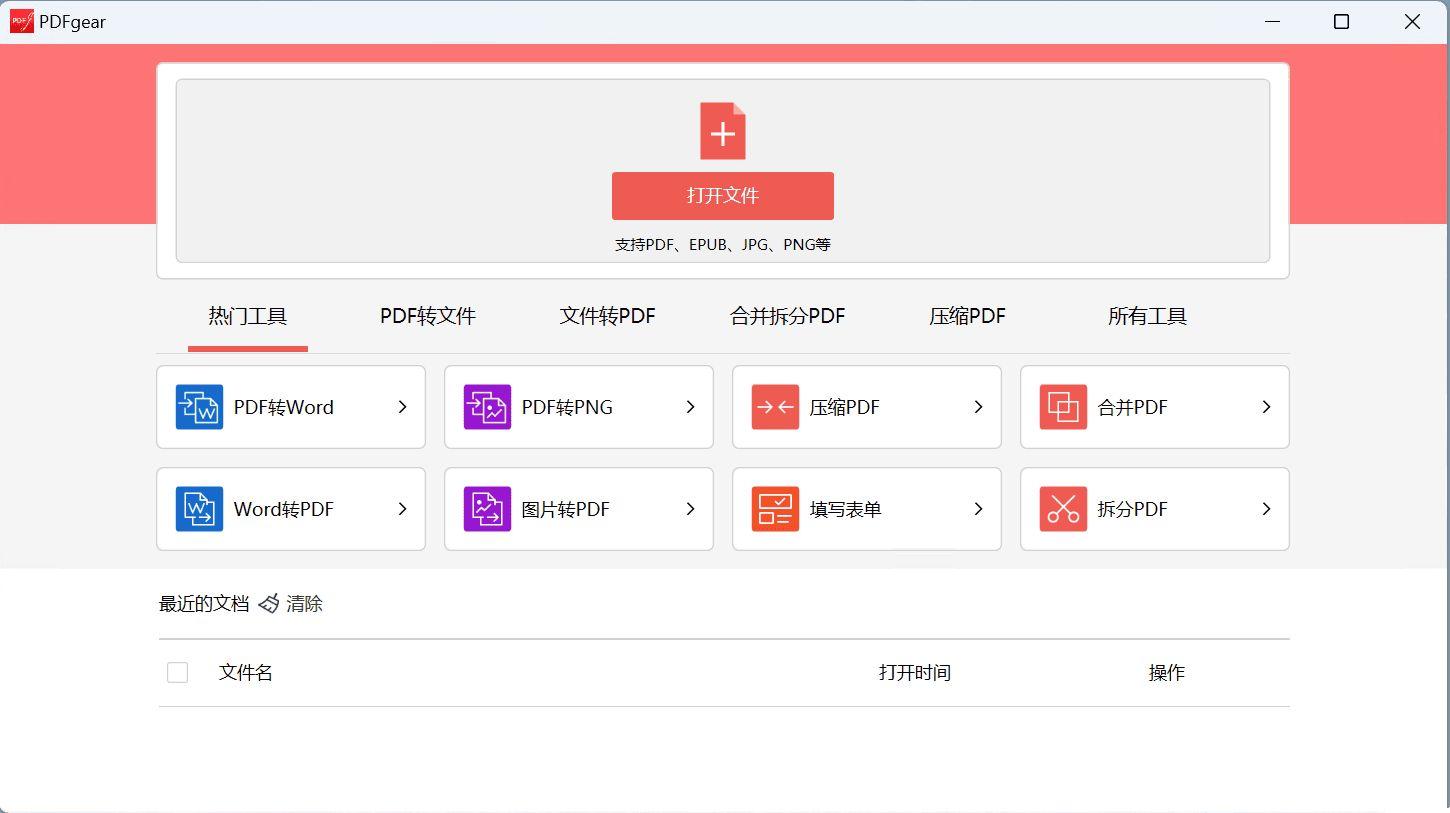Switch to the 压缩PDF tab

coord(966,315)
